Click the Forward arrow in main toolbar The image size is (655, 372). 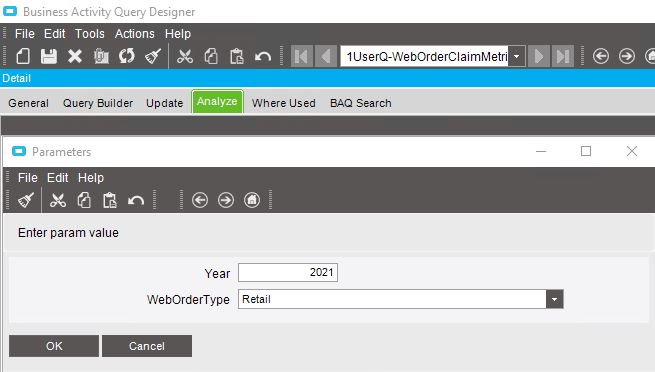pyautogui.click(x=627, y=56)
